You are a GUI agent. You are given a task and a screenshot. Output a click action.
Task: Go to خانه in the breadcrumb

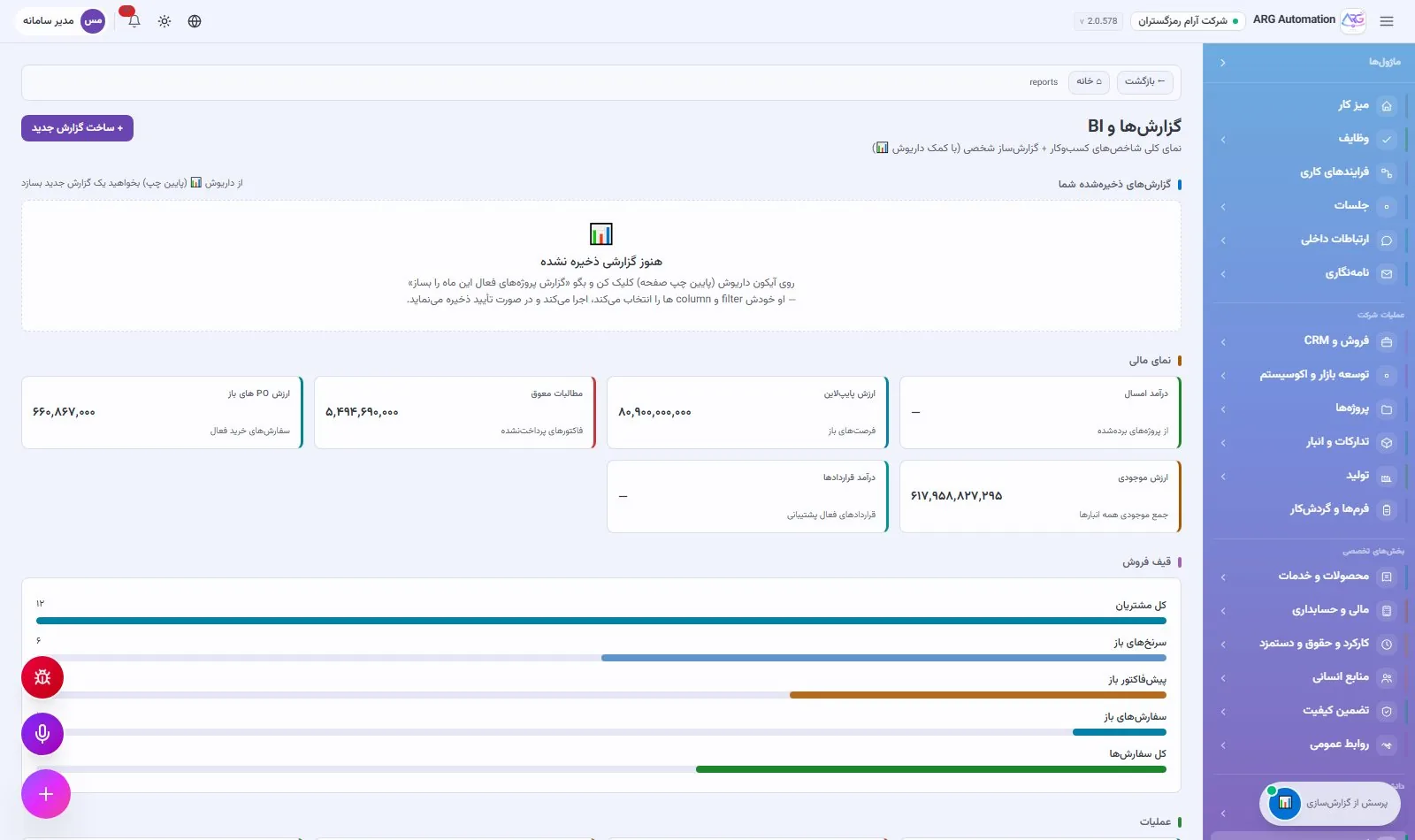pyautogui.click(x=1089, y=81)
